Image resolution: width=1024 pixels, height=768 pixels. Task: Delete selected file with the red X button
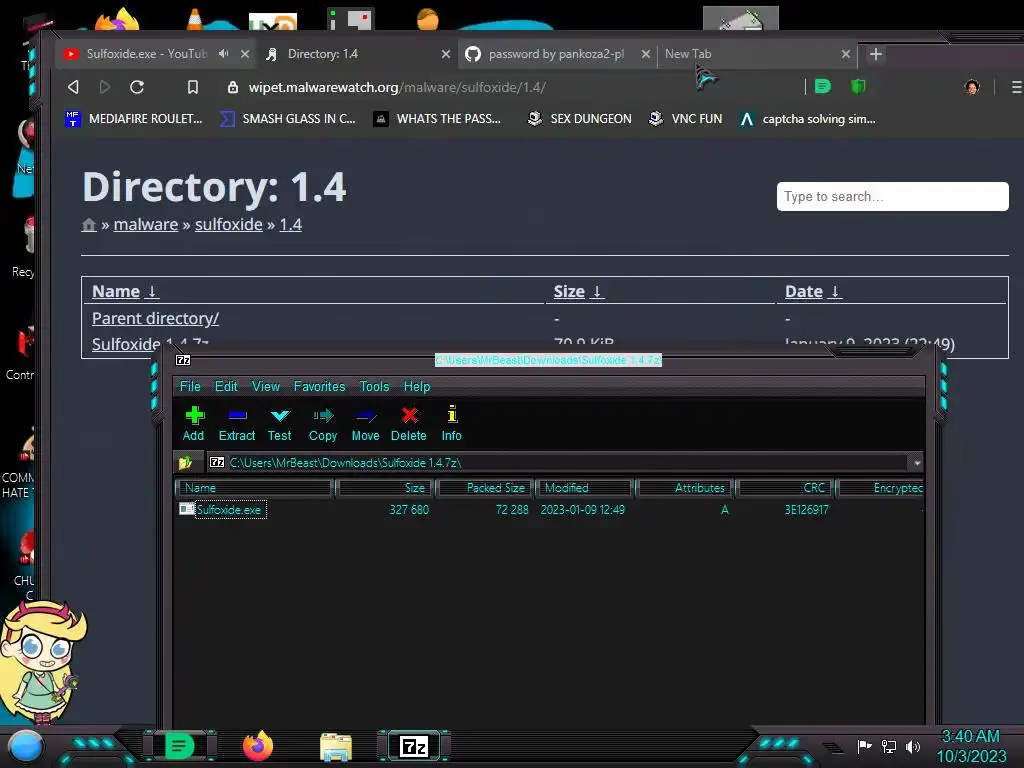tap(409, 423)
